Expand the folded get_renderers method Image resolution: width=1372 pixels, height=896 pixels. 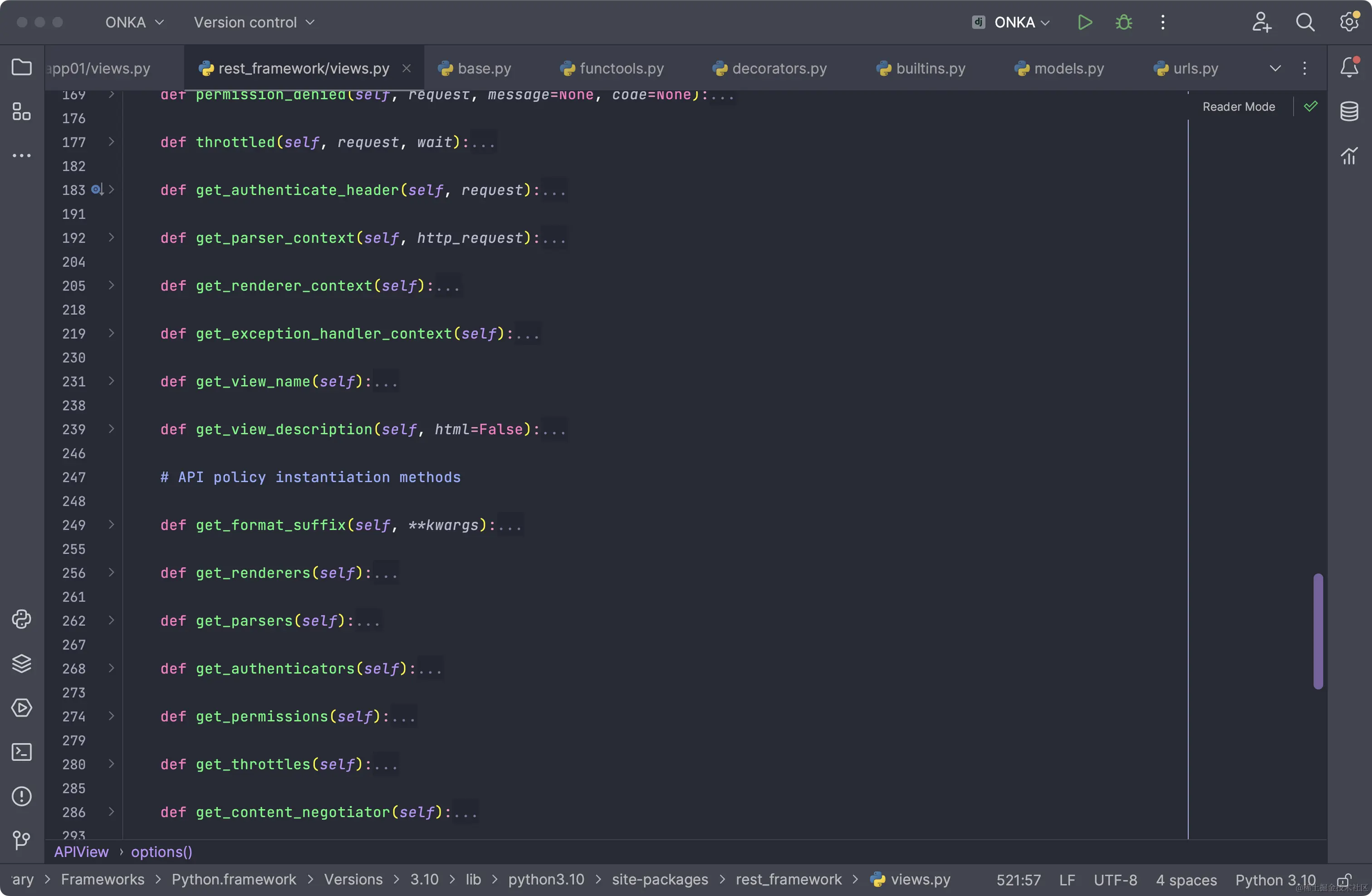[111, 572]
